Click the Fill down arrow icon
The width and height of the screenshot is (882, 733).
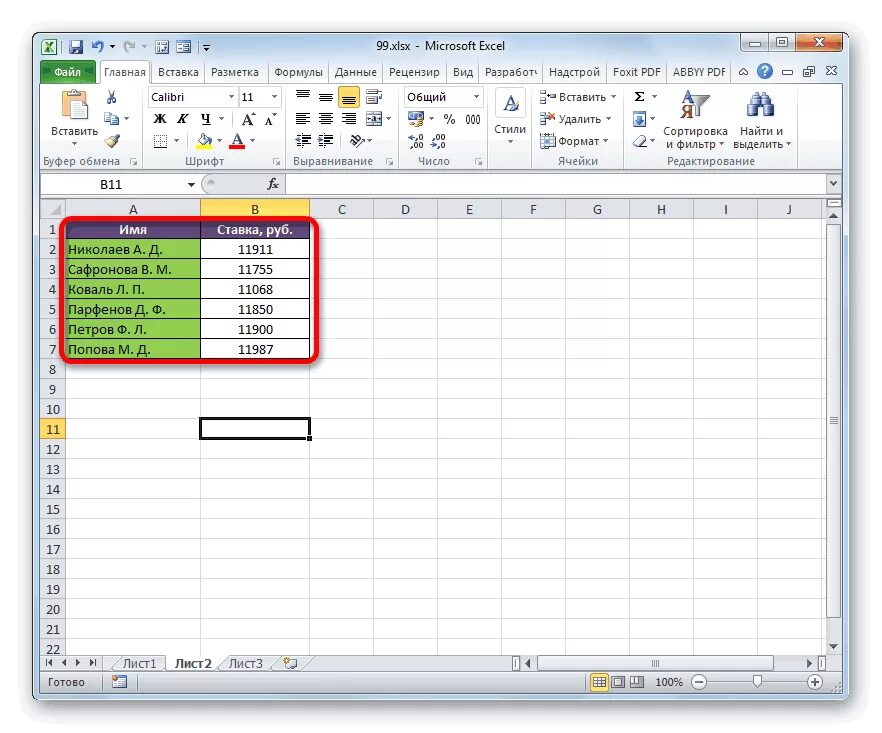640,119
